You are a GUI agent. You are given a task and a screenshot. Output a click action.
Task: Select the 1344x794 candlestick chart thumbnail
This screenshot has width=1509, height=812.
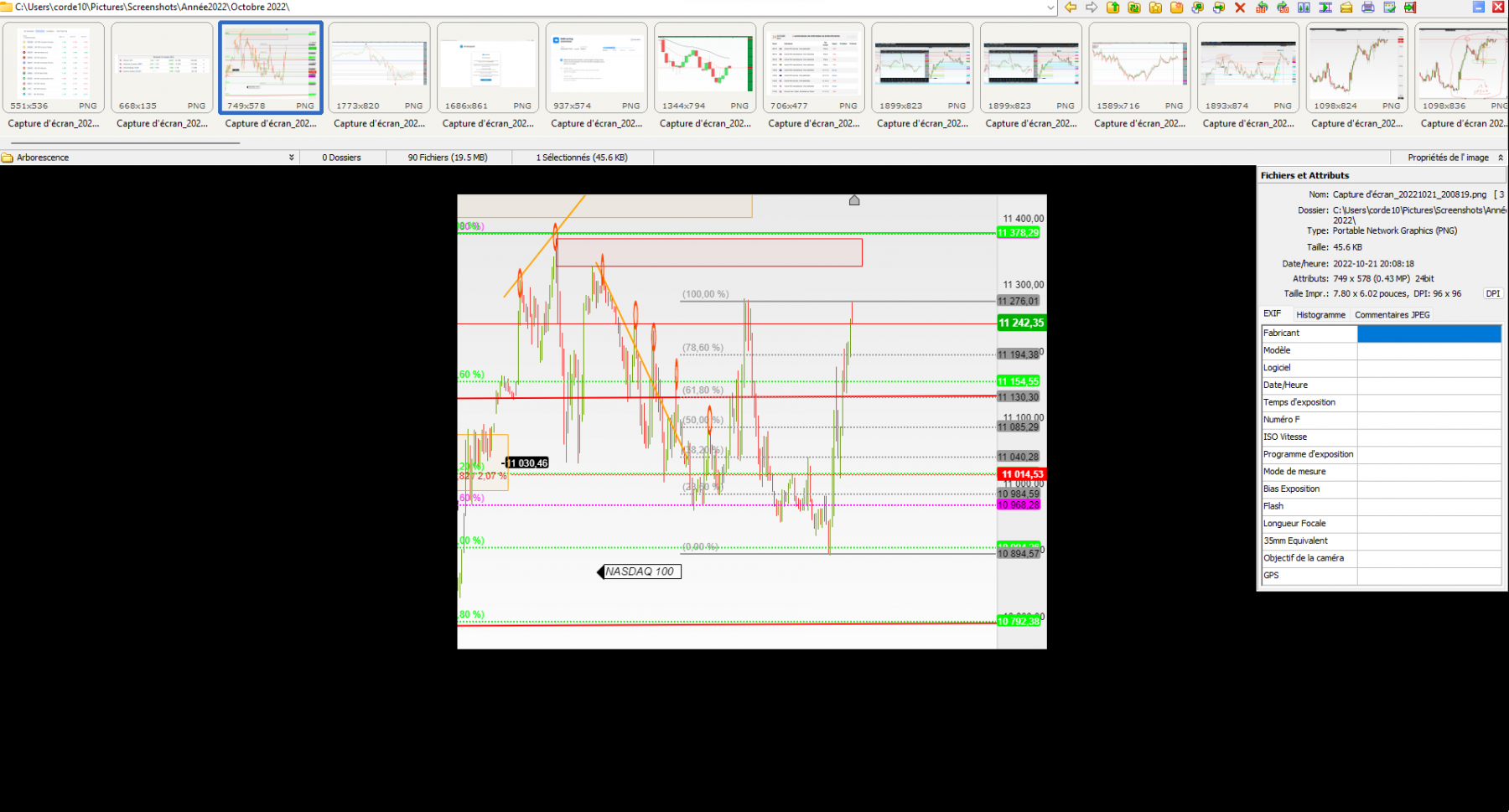coord(705,68)
